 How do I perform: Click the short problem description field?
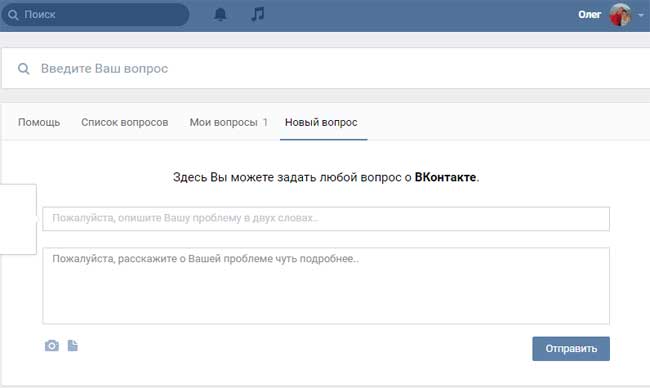(326, 218)
